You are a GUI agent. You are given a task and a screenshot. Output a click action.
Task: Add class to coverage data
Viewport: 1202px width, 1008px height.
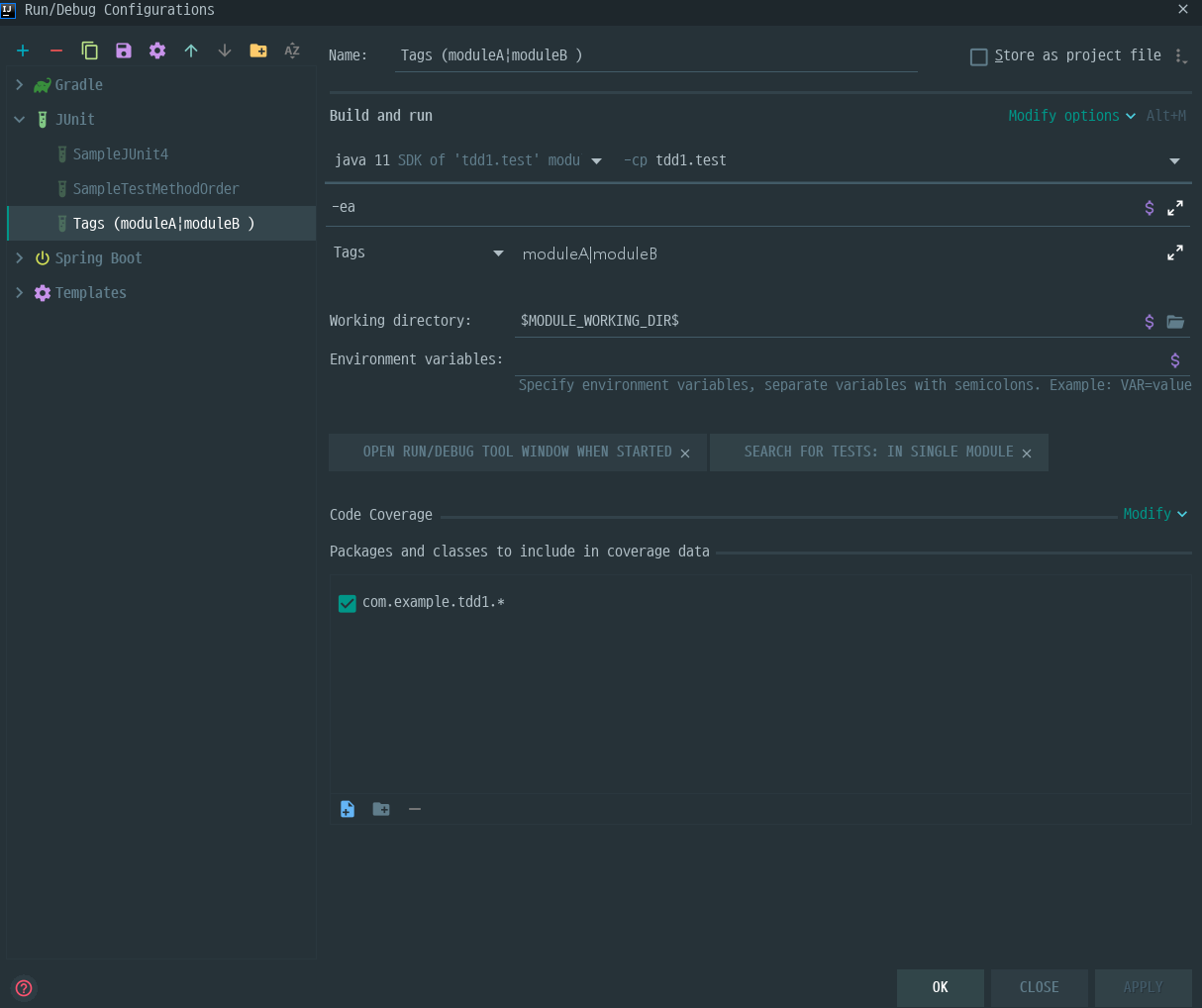[x=348, y=809]
